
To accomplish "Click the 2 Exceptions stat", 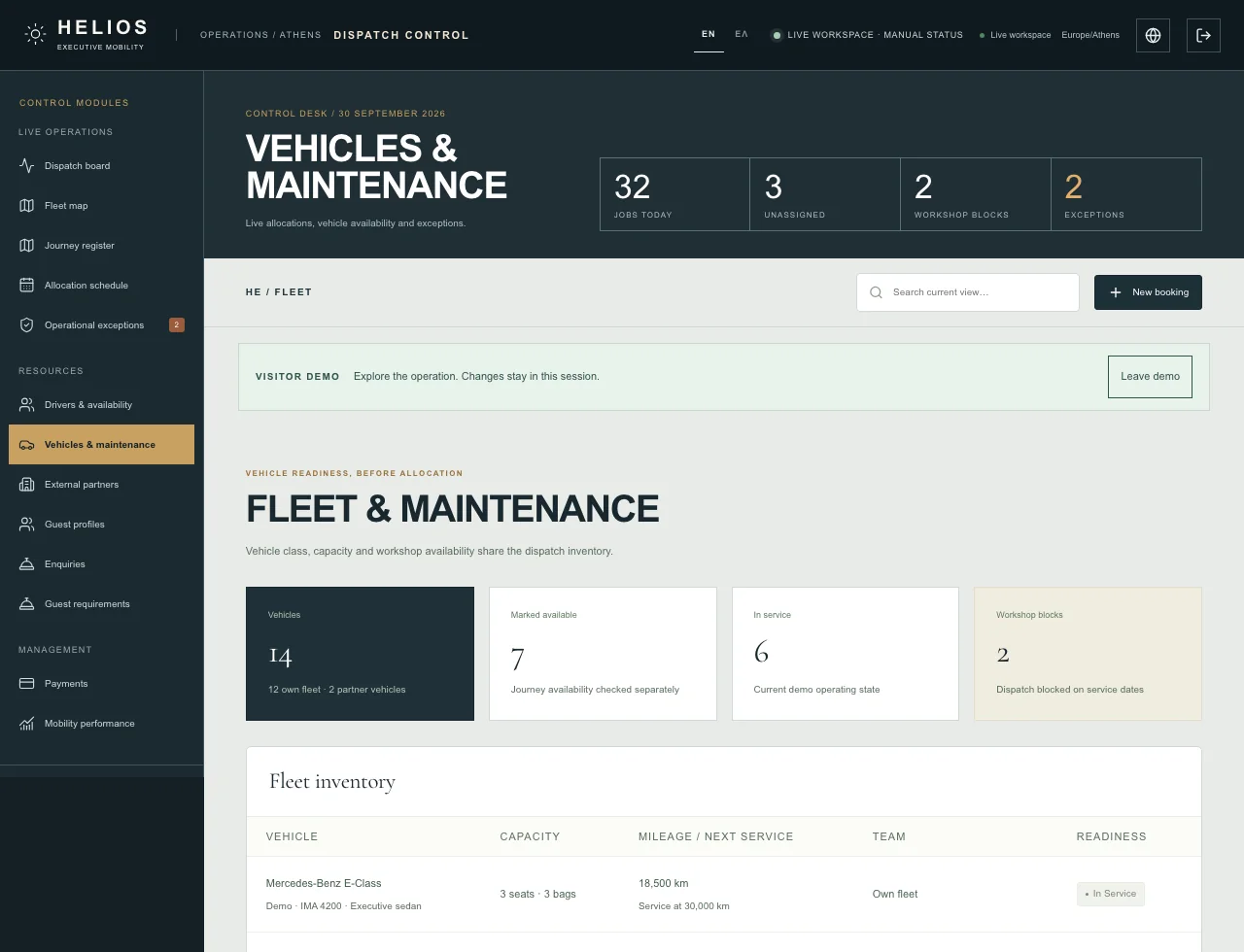I will point(1126,194).
